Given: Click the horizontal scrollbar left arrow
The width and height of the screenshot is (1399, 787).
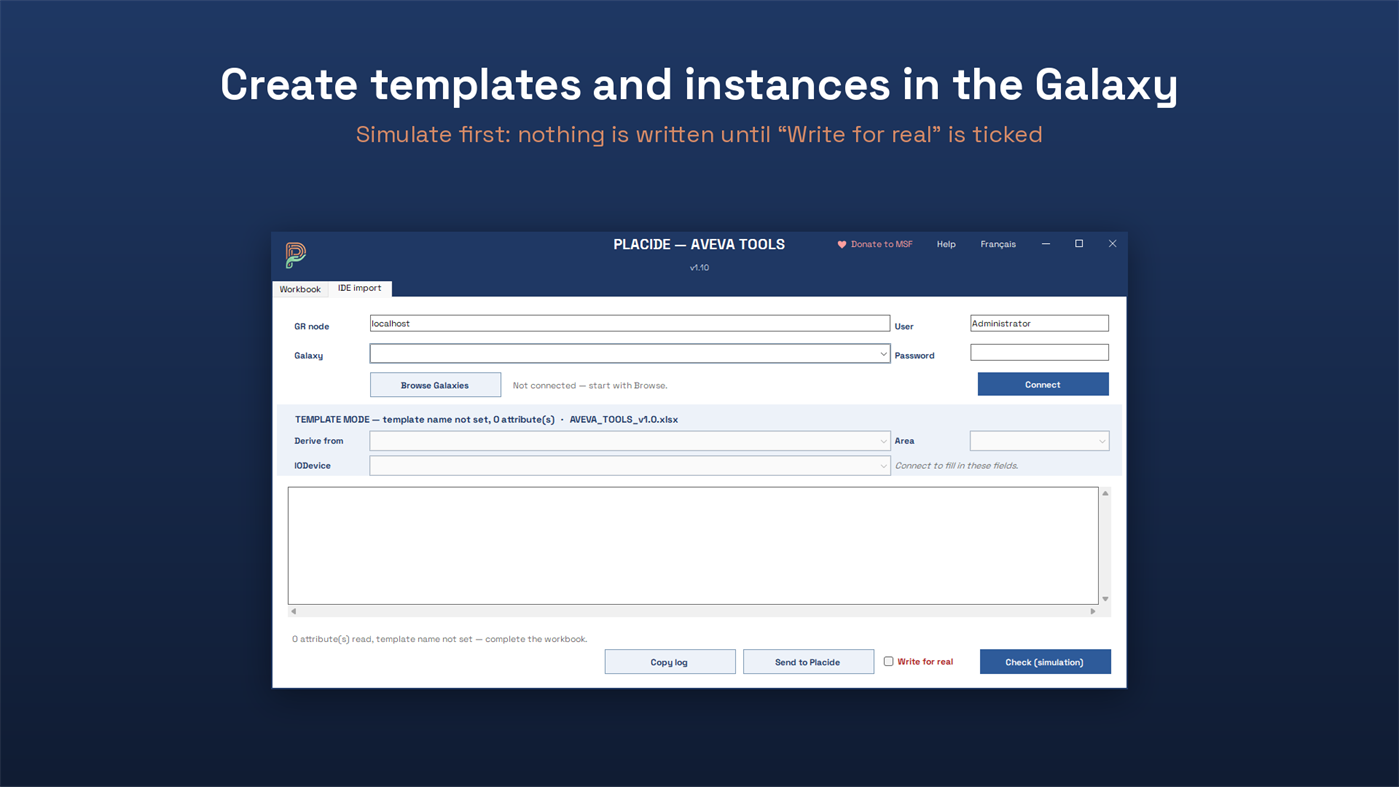Looking at the screenshot, I should [293, 611].
